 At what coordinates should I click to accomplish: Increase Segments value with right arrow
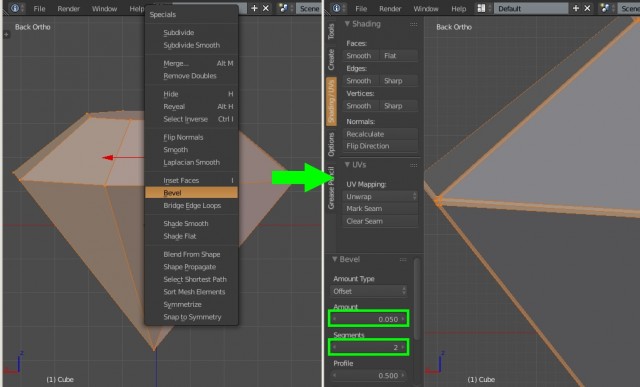pos(403,347)
